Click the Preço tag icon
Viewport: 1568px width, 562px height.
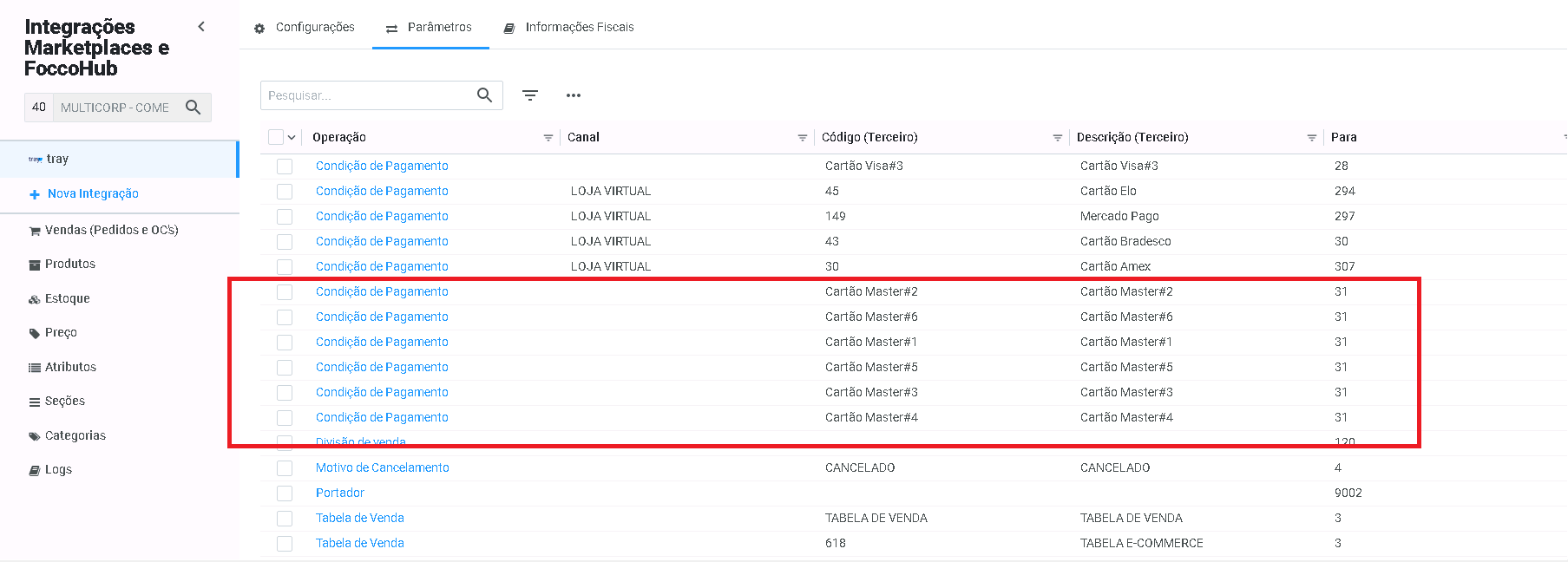[x=35, y=333]
